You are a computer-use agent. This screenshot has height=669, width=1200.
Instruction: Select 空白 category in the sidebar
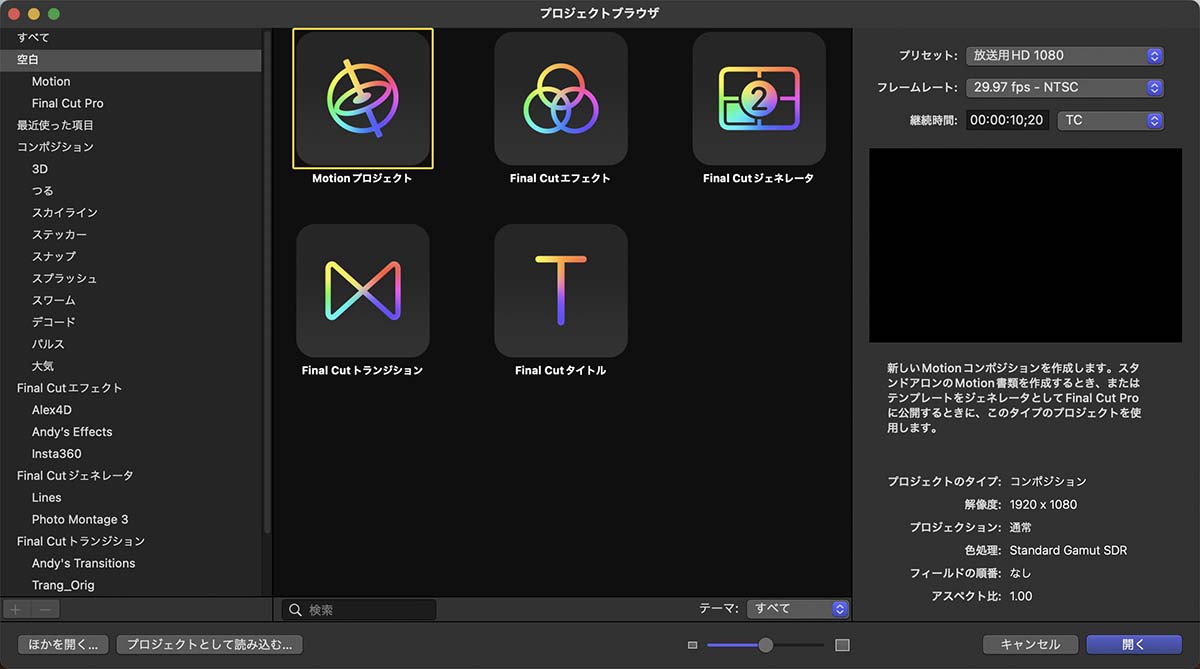coord(131,59)
